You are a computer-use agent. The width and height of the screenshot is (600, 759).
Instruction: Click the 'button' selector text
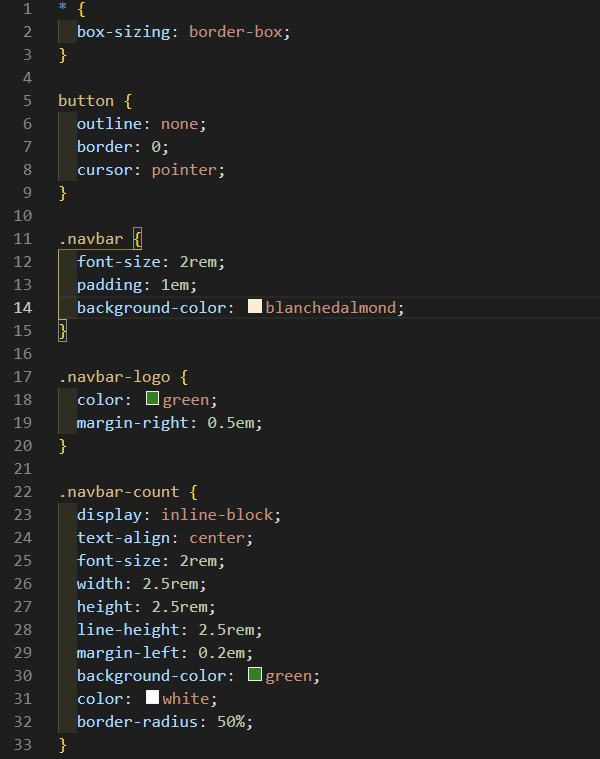tap(86, 101)
